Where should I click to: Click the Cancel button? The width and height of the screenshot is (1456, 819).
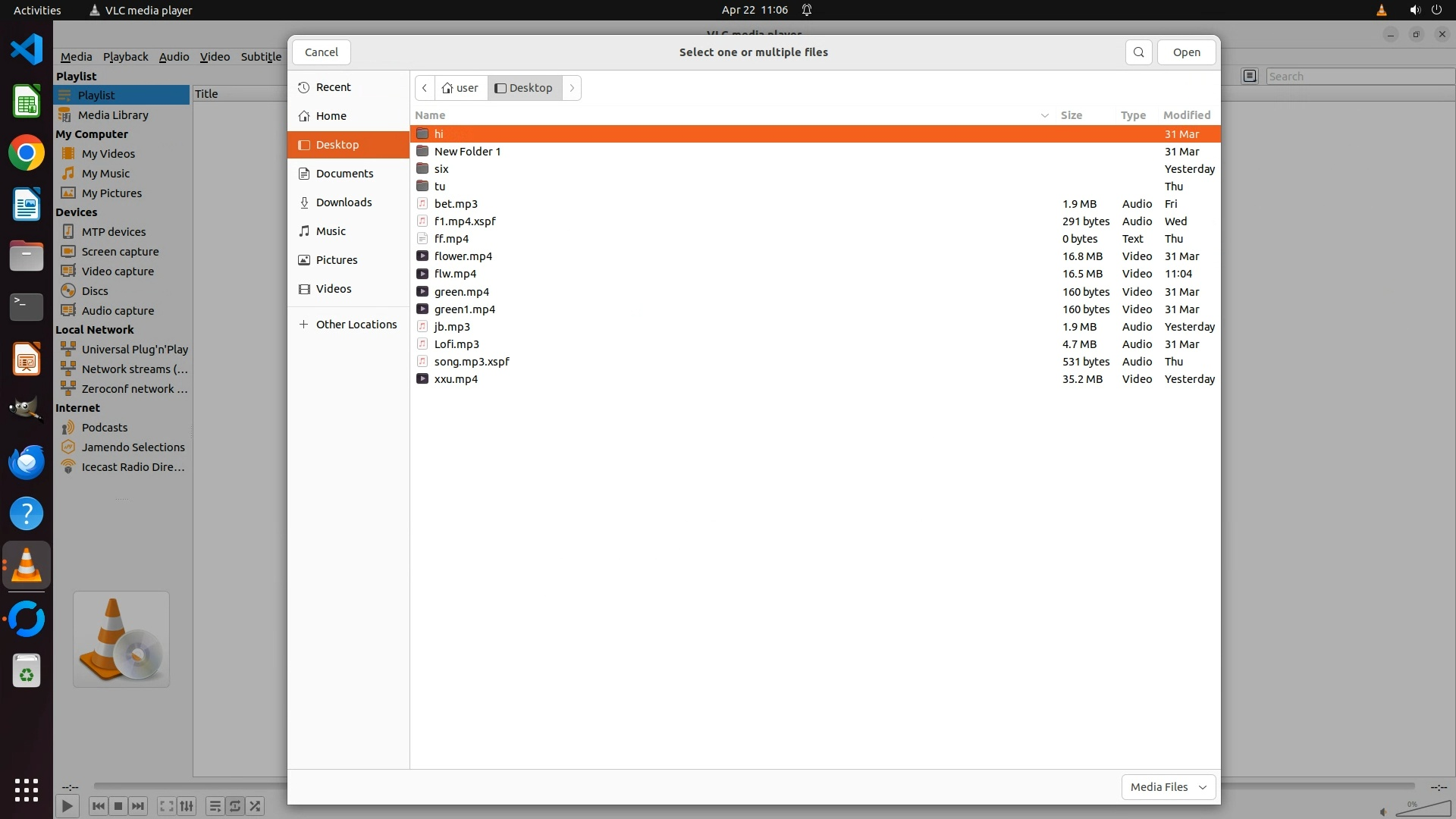tap(321, 52)
